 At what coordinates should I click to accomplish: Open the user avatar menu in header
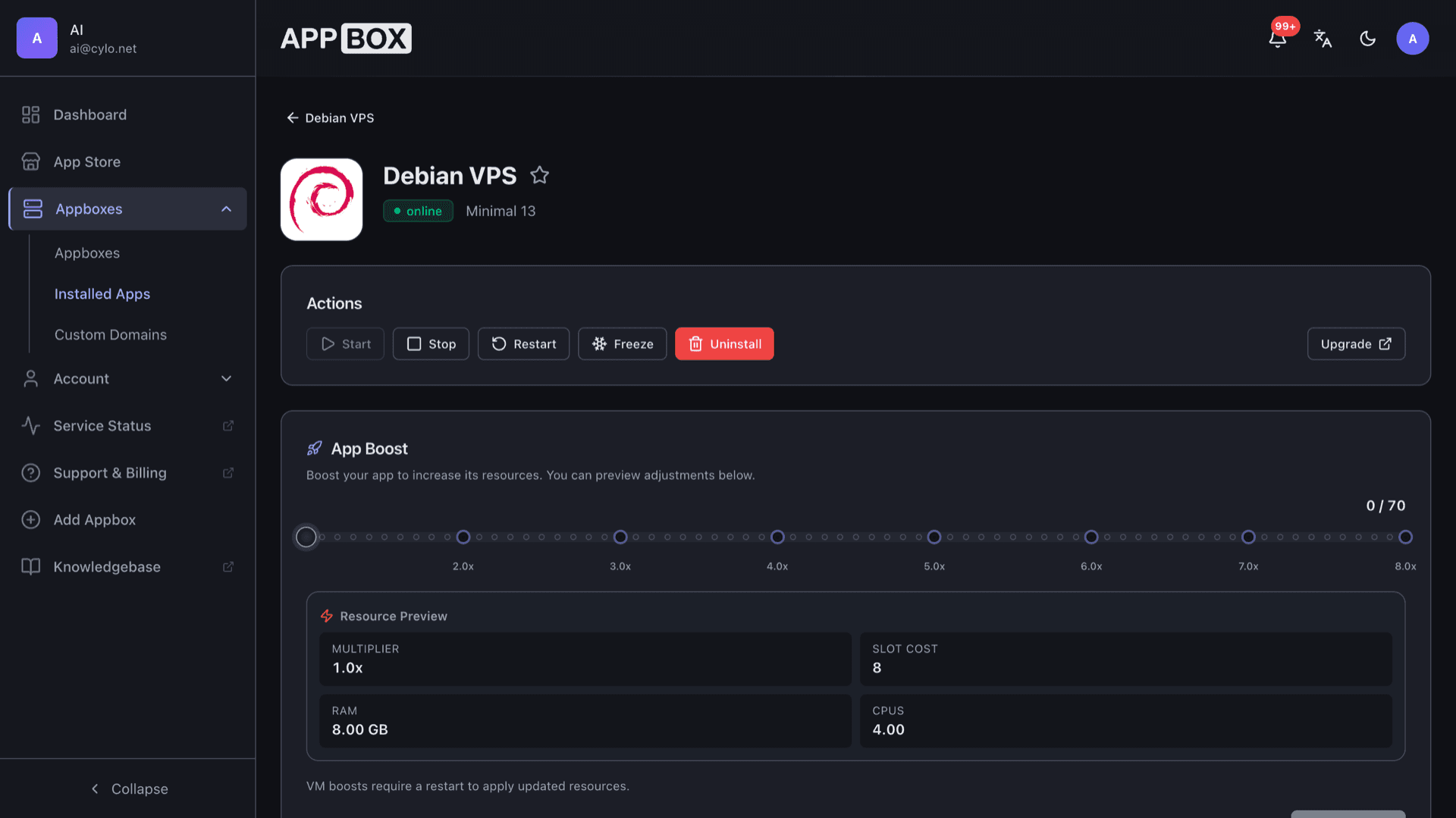(1412, 39)
